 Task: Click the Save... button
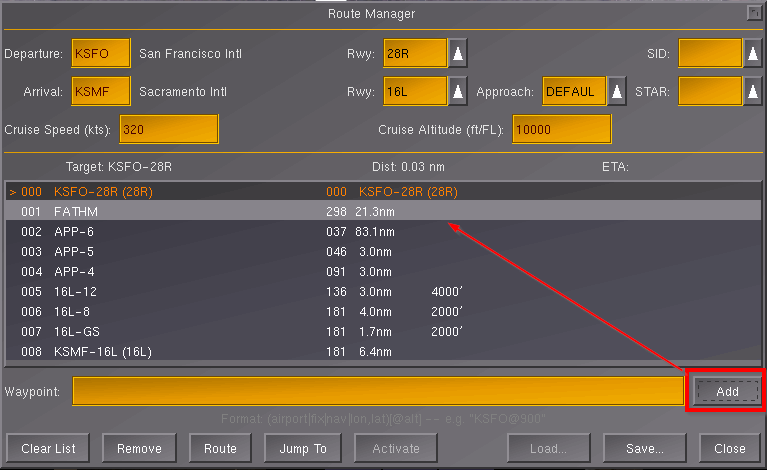638,448
